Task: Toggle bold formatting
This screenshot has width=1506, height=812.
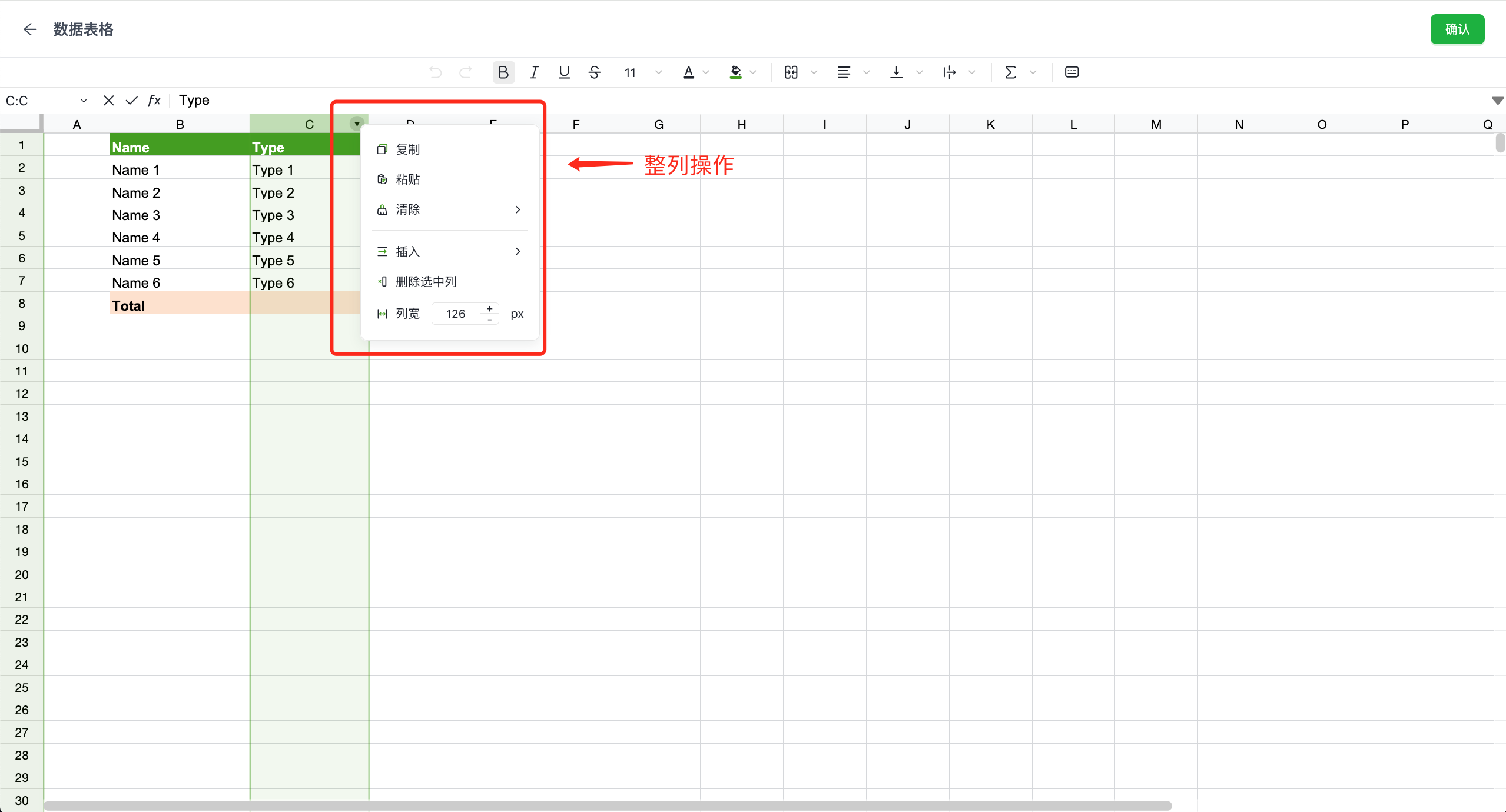Action: [503, 72]
